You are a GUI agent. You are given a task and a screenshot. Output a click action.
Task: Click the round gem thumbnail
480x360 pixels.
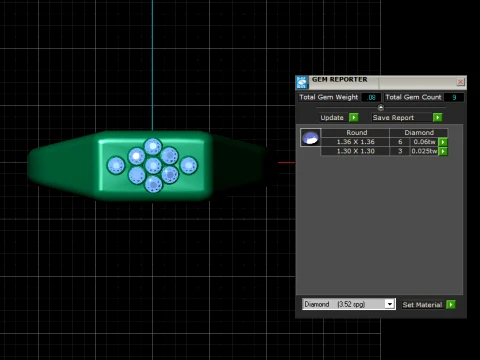tap(310, 137)
